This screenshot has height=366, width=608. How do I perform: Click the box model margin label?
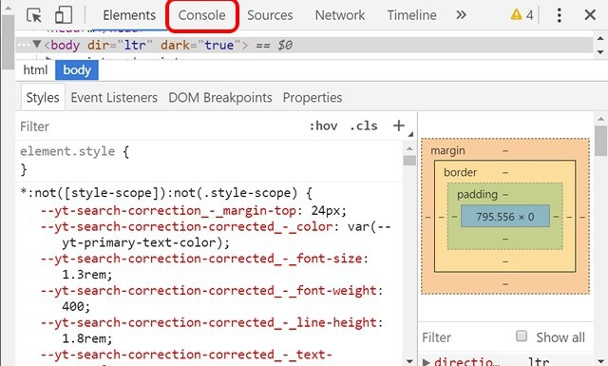tap(447, 150)
